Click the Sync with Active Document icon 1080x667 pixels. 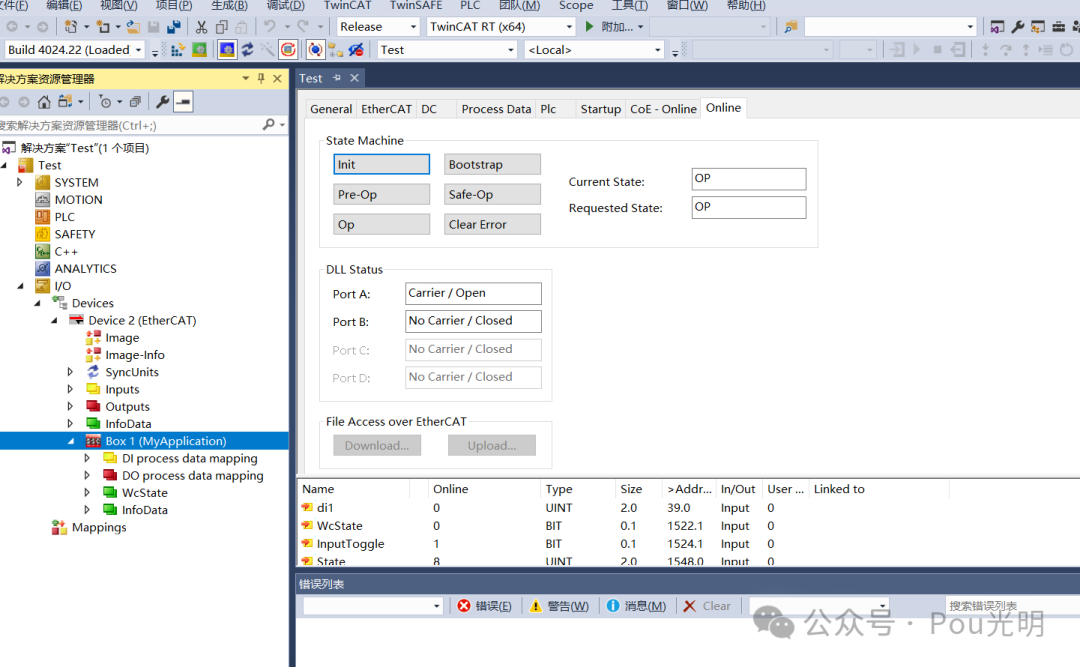pos(65,102)
